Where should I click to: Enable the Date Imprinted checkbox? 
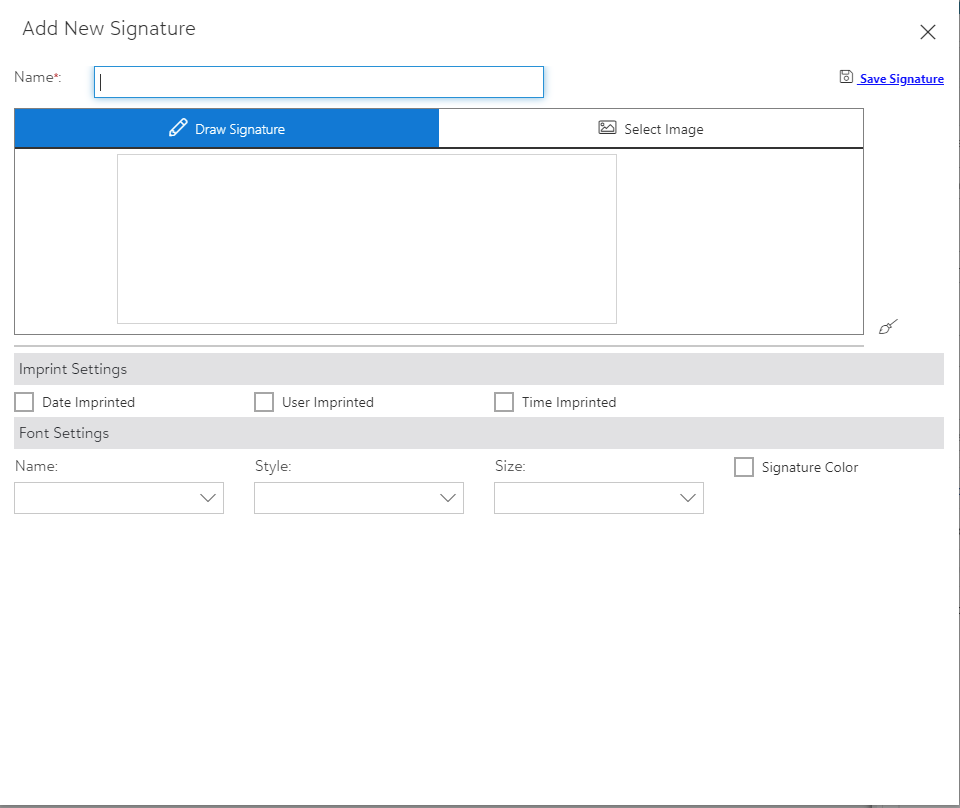[25, 402]
